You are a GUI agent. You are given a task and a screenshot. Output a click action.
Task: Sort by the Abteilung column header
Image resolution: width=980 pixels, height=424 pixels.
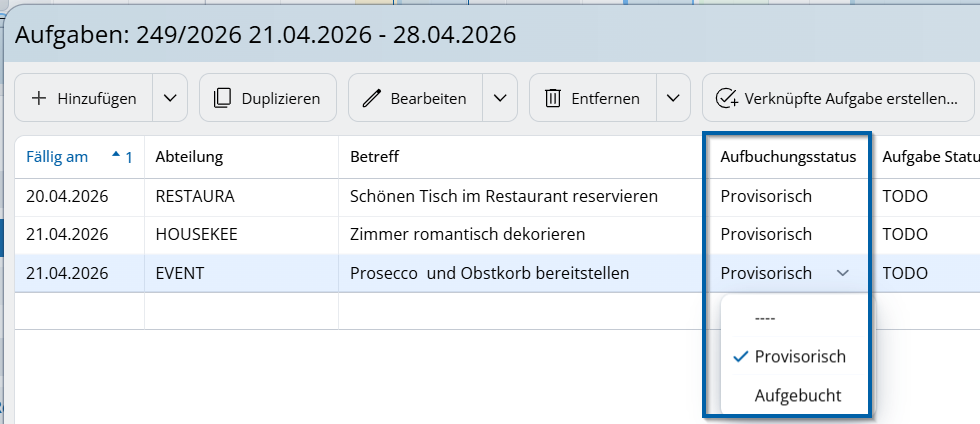(x=189, y=157)
